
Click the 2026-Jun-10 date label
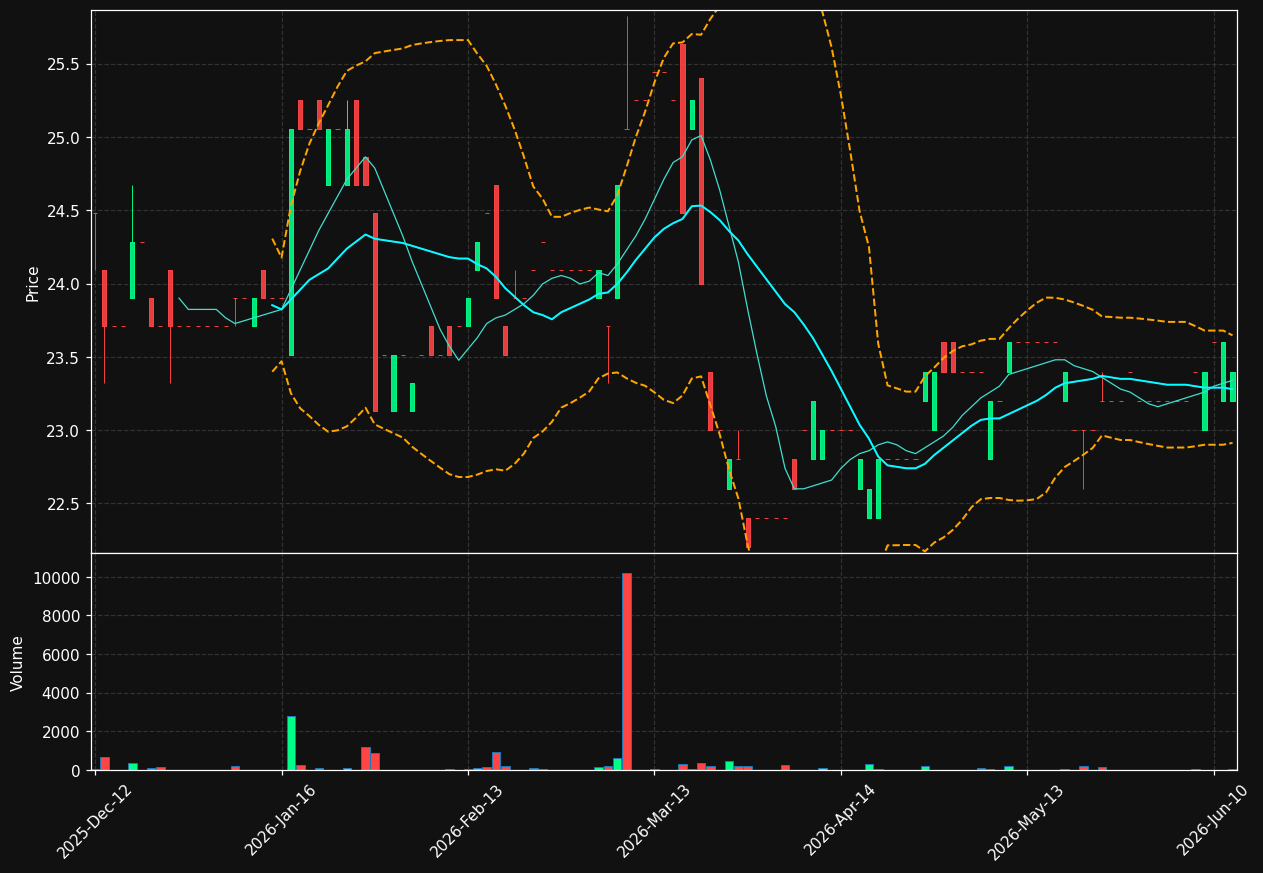pos(1213,821)
